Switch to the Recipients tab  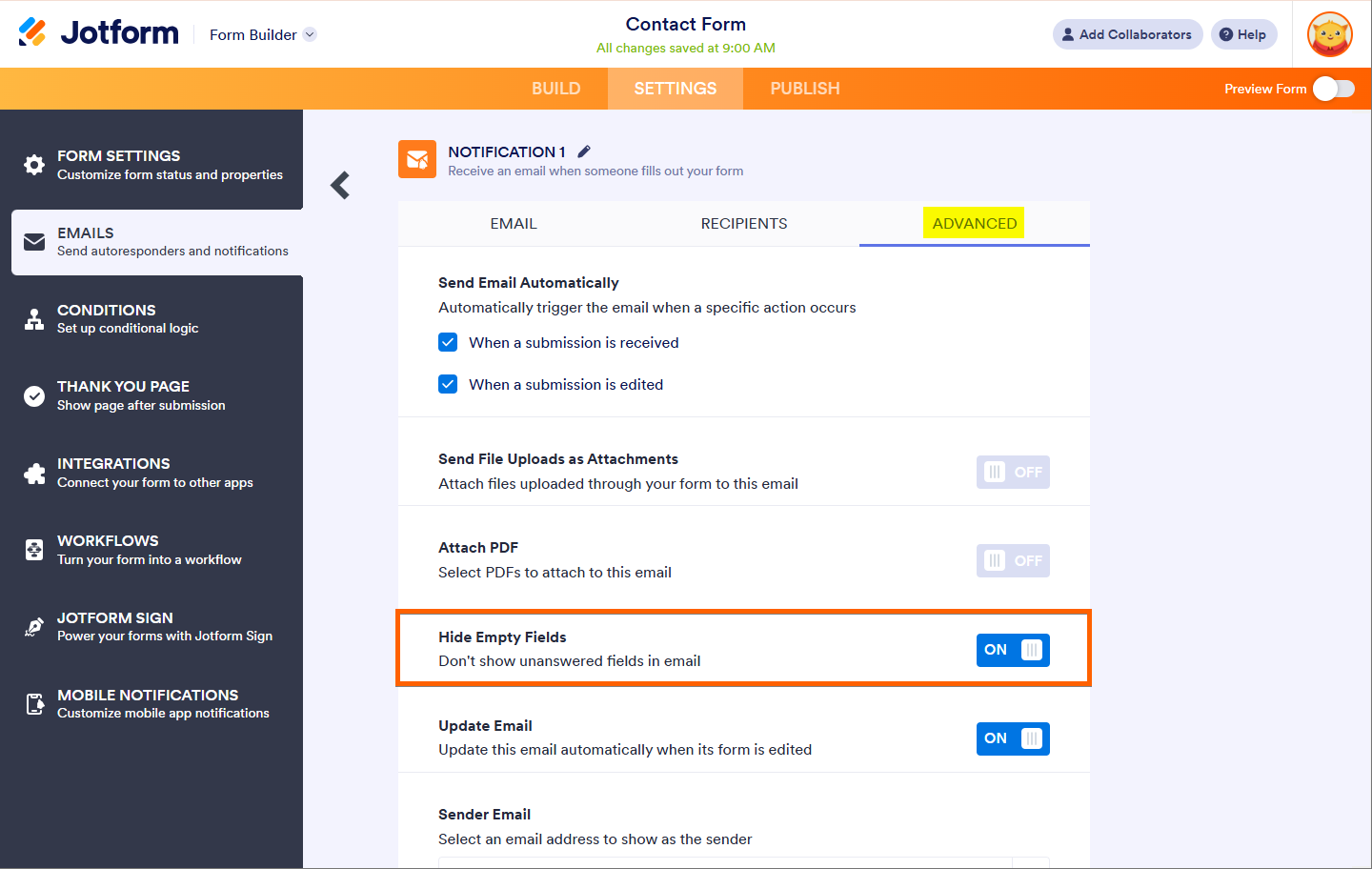pyautogui.click(x=744, y=224)
